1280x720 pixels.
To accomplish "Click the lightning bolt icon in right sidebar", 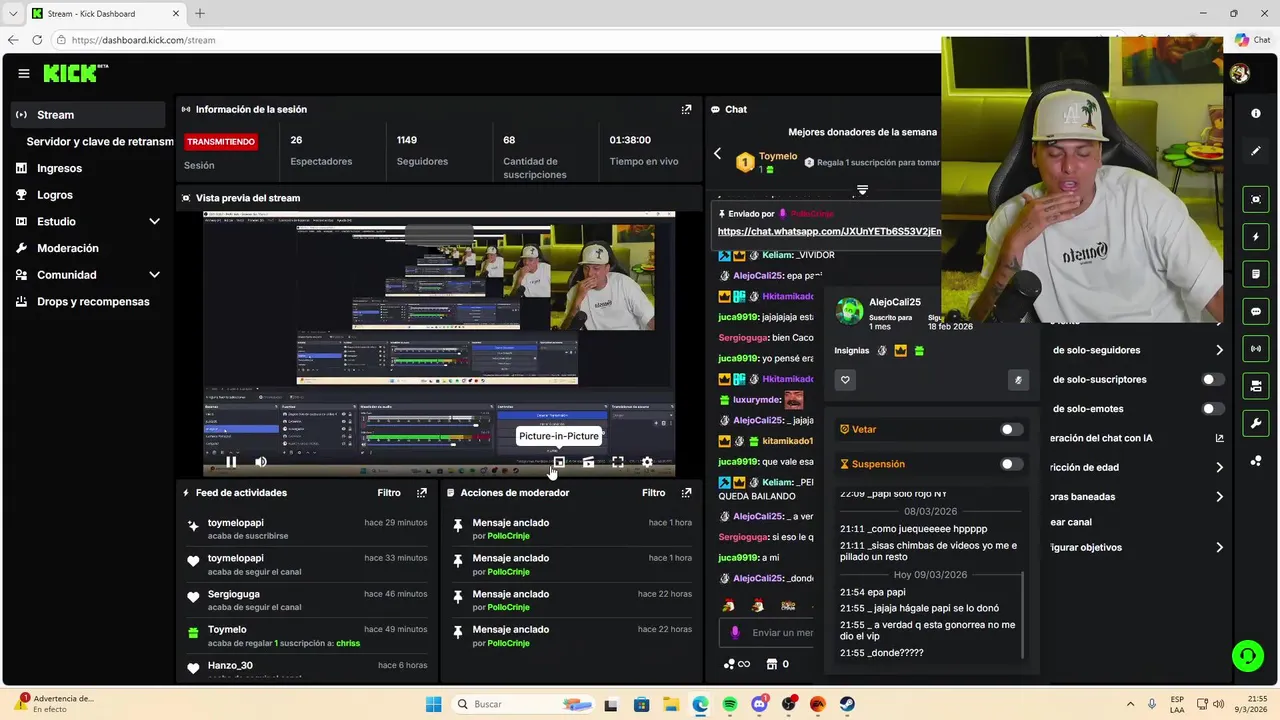I will (1256, 237).
